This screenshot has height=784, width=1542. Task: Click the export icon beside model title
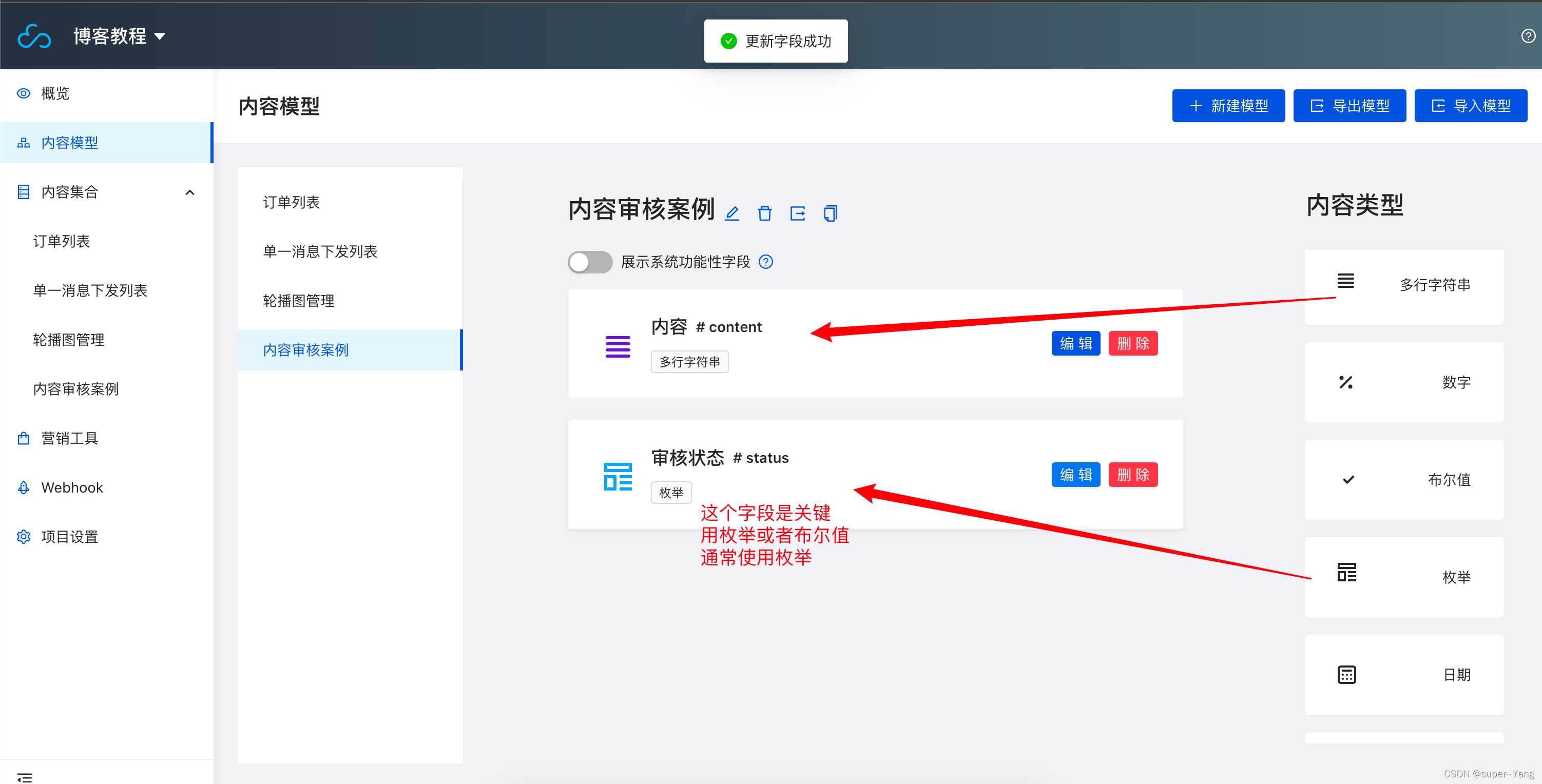pos(797,213)
